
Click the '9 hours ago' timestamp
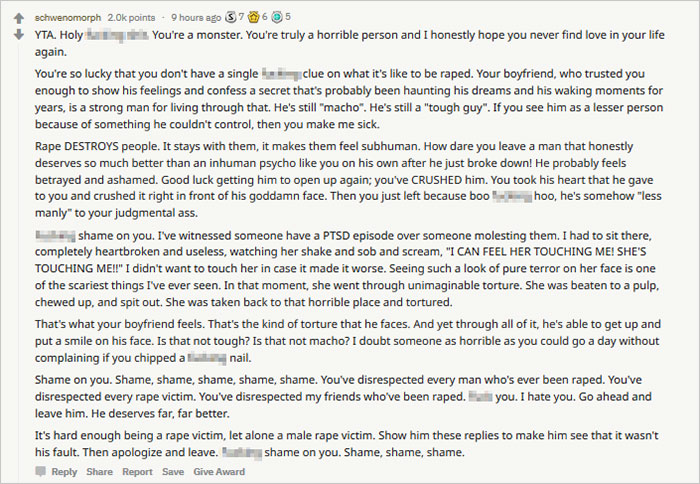(197, 17)
